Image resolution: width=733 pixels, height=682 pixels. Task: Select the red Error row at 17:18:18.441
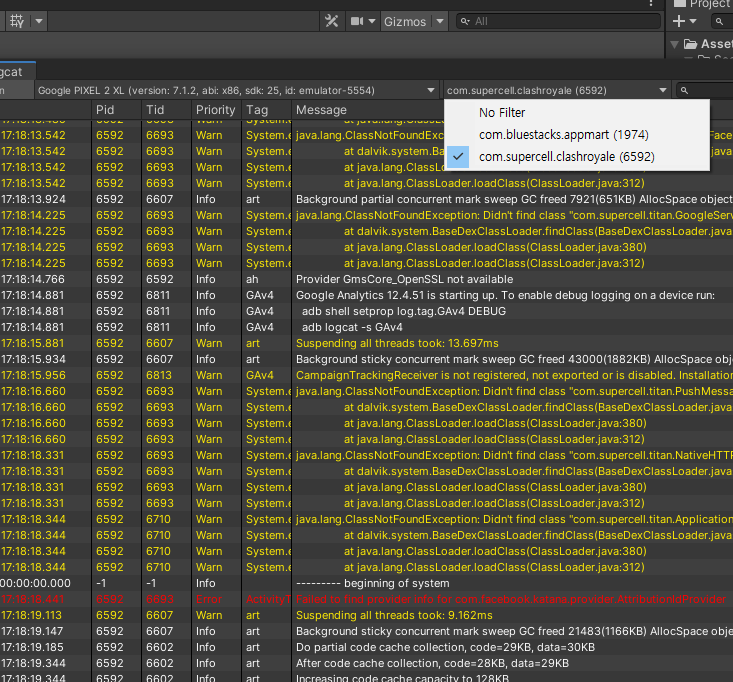coord(366,599)
